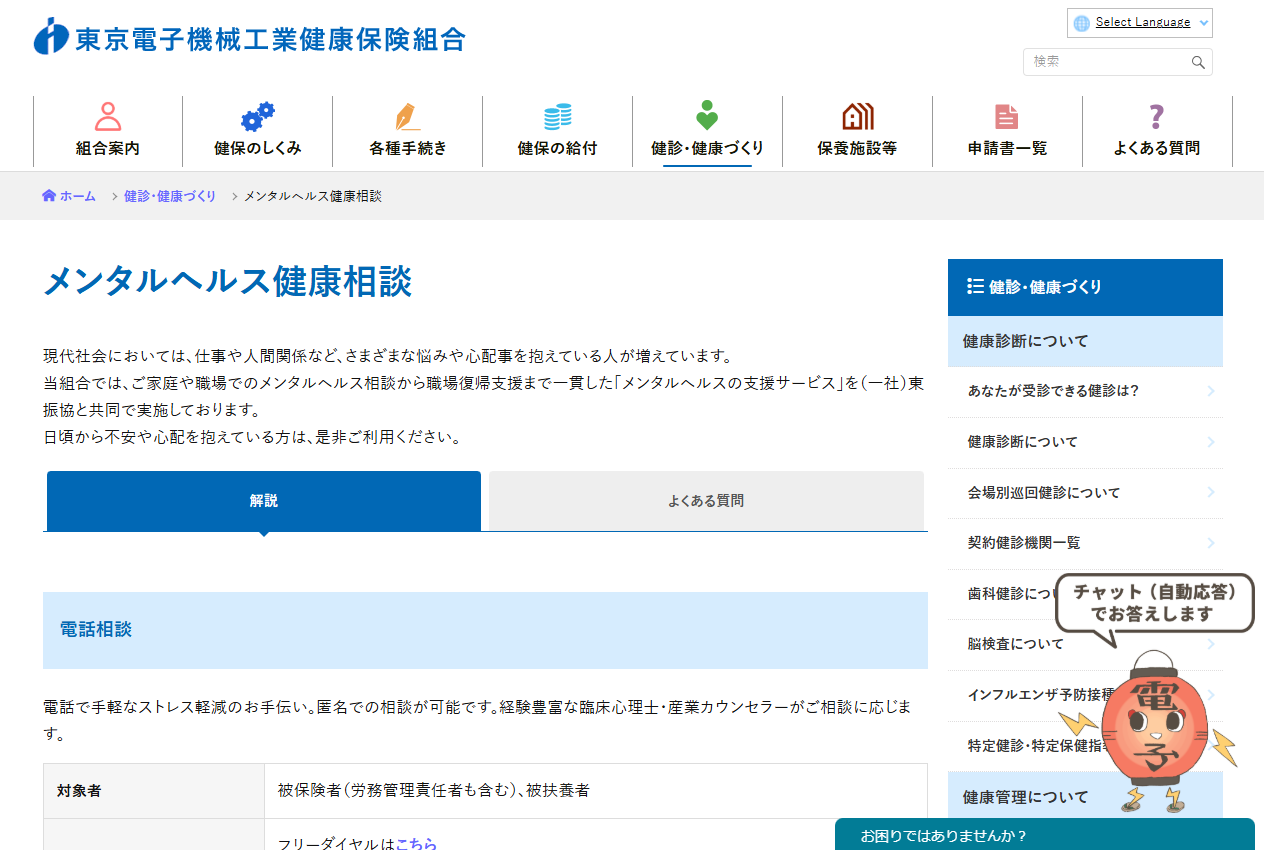Switch to the 解説 tab

264,501
